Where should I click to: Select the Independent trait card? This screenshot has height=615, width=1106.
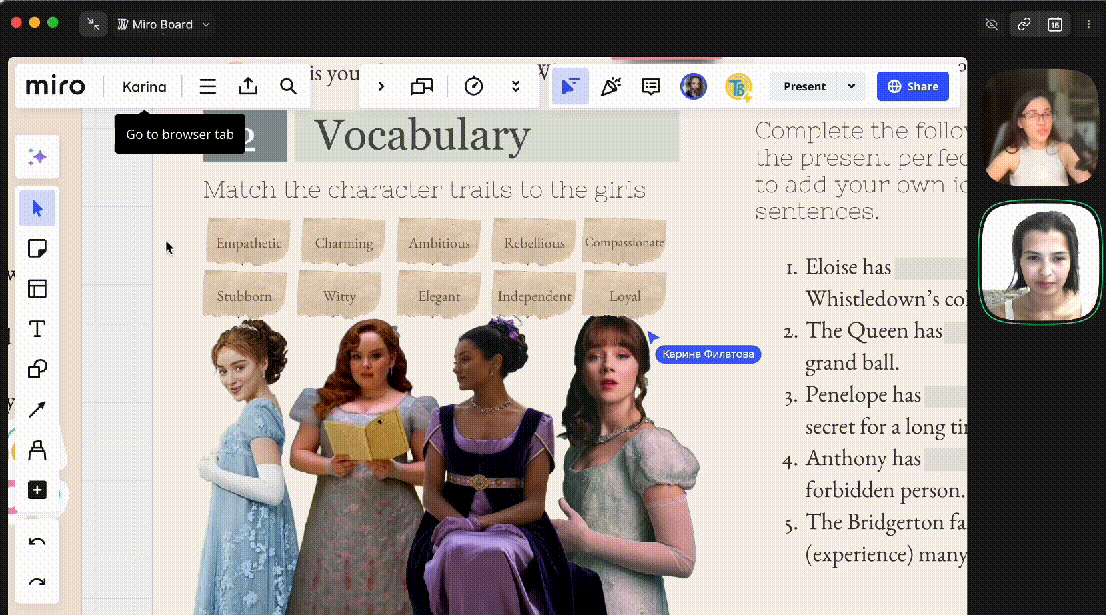[534, 296]
